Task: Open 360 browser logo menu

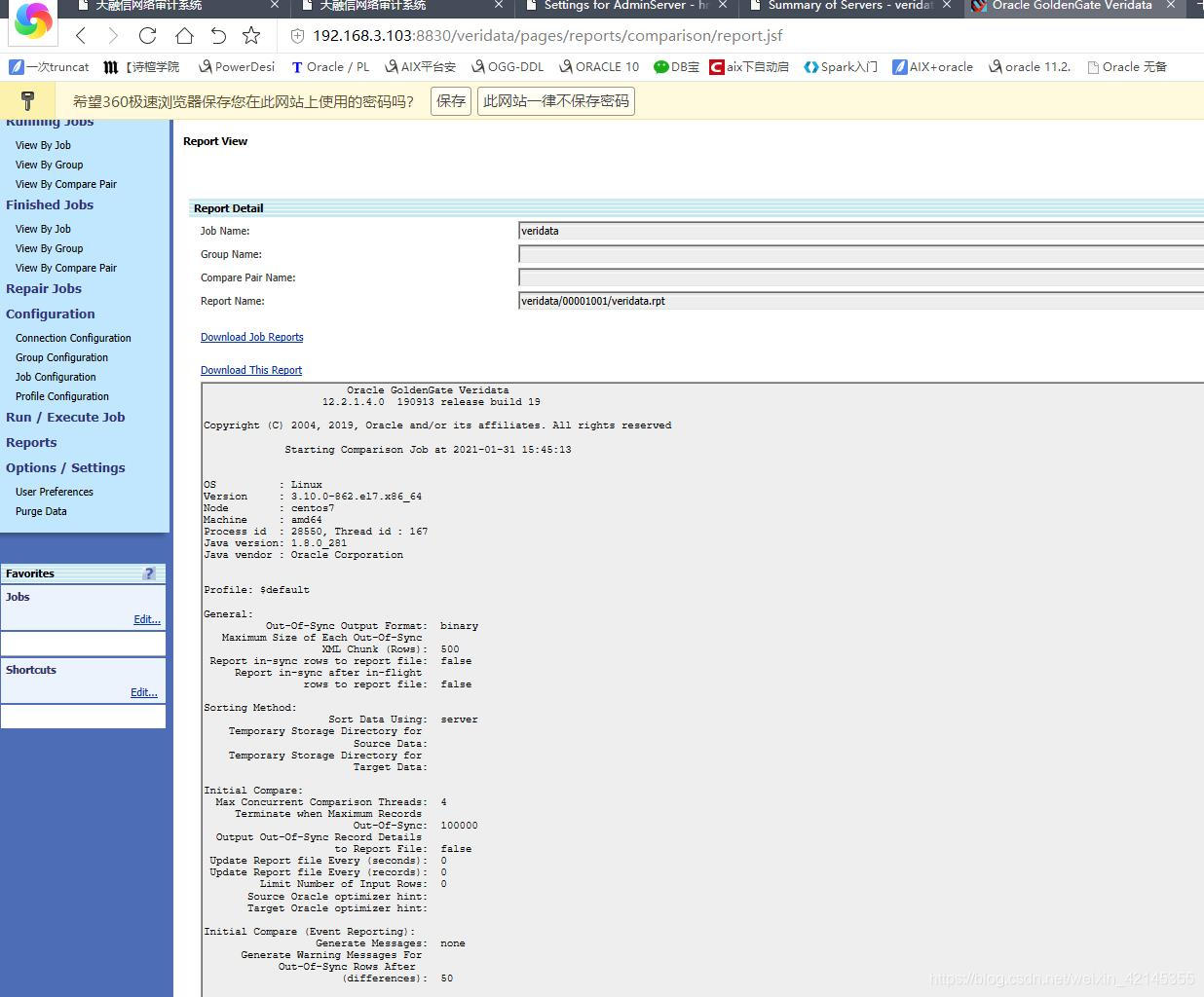Action: coord(33,21)
